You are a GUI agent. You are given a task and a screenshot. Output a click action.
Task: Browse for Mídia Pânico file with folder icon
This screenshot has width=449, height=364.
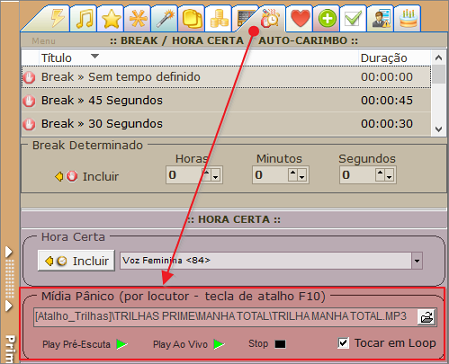pos(427,317)
